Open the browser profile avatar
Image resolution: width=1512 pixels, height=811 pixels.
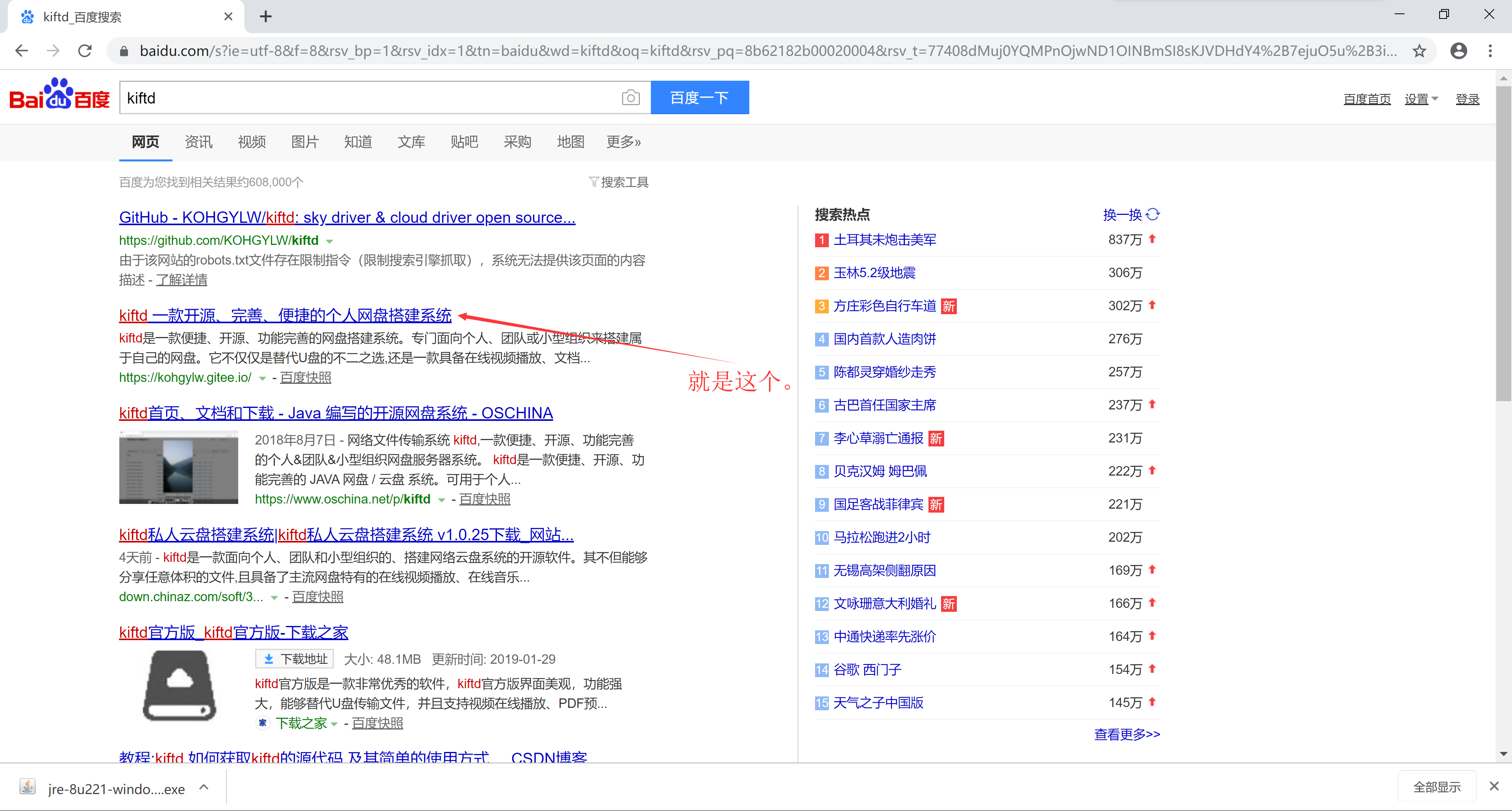[x=1458, y=51]
